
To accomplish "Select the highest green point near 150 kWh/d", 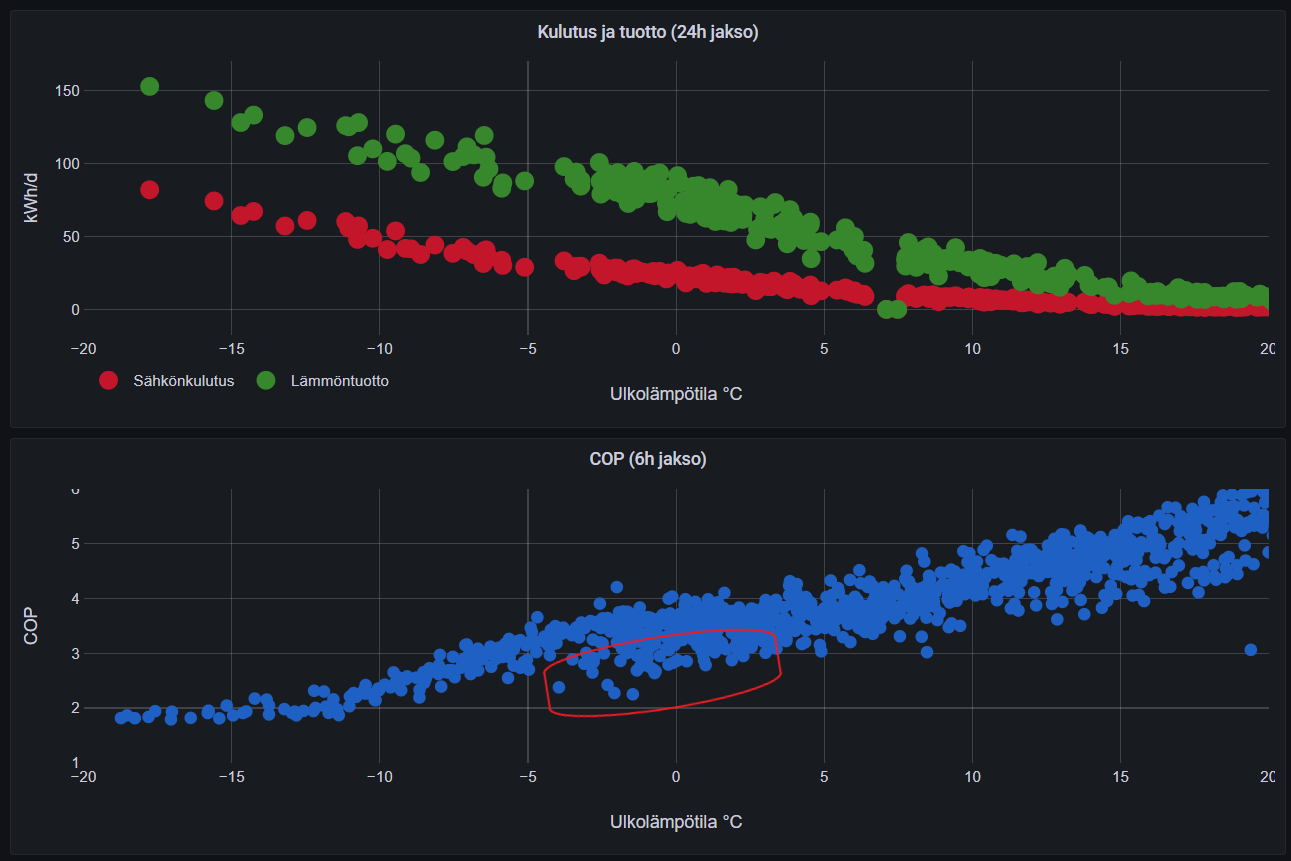I will click(150, 87).
